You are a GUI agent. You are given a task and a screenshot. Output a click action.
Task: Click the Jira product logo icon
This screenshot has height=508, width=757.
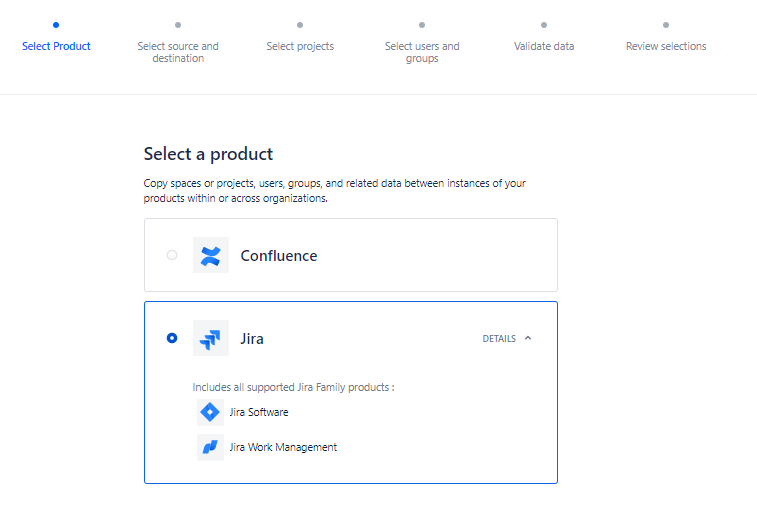pos(210,338)
